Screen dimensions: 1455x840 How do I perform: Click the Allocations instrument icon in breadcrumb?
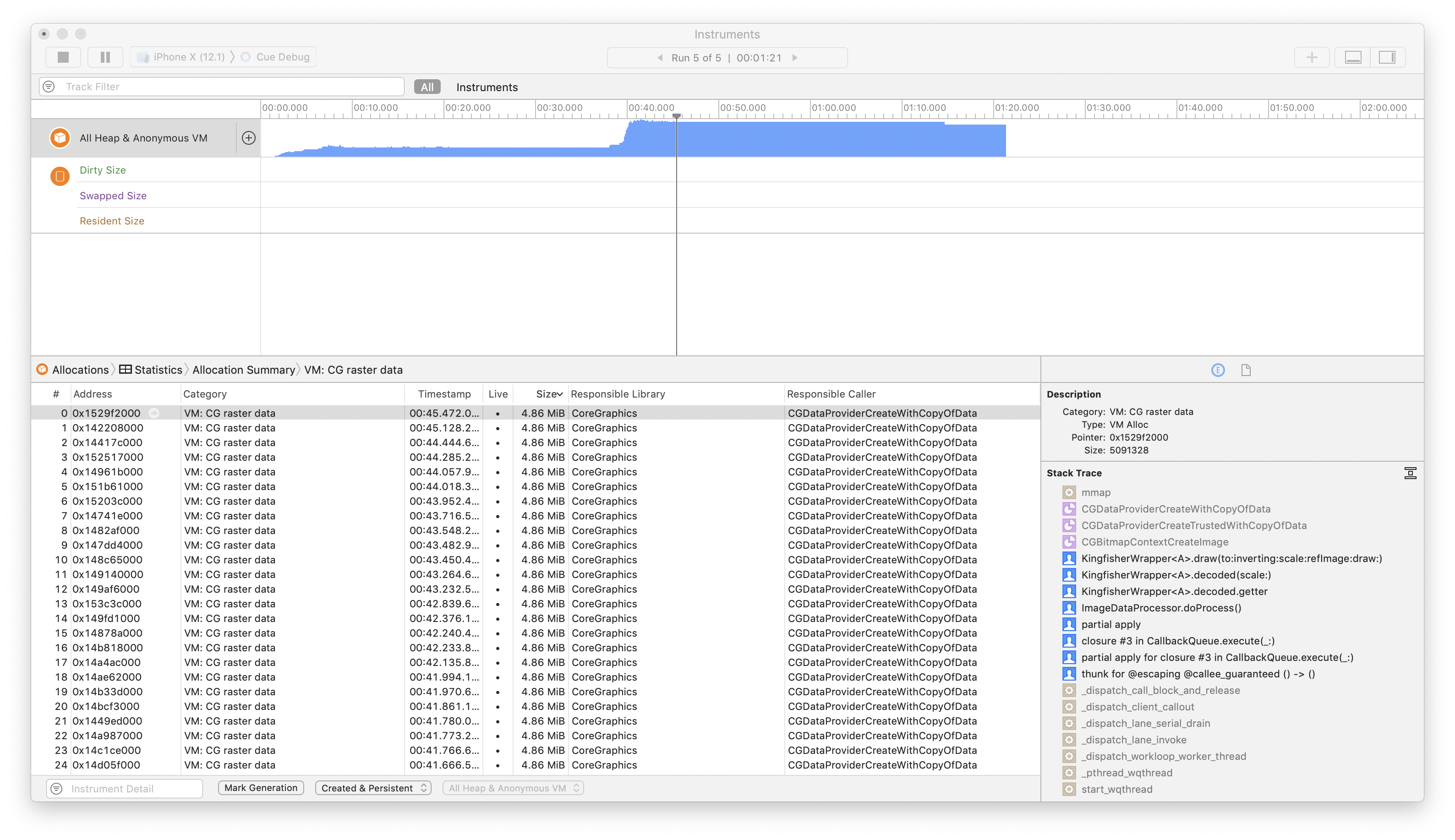42,369
